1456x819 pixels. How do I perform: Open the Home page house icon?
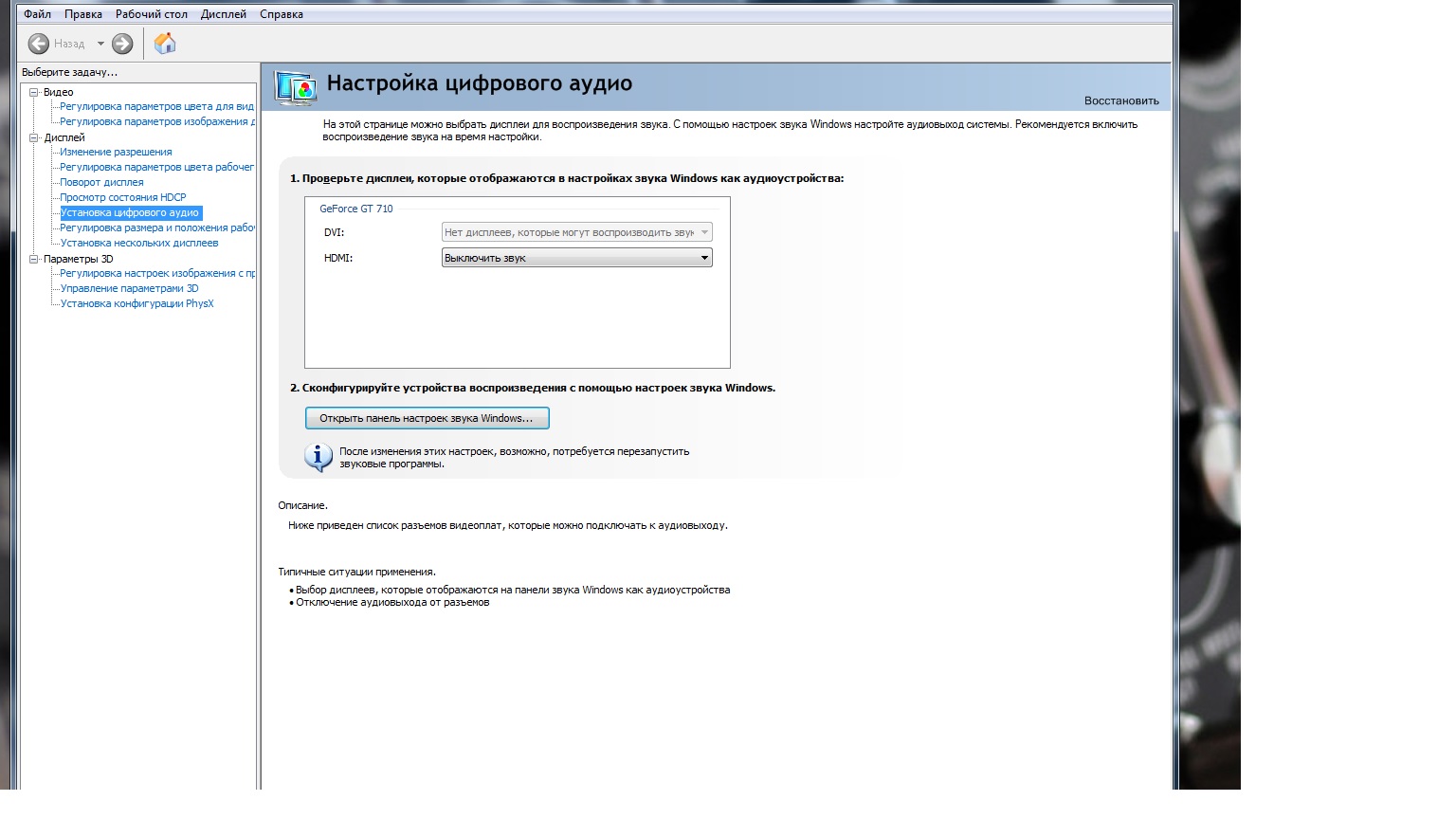165,44
